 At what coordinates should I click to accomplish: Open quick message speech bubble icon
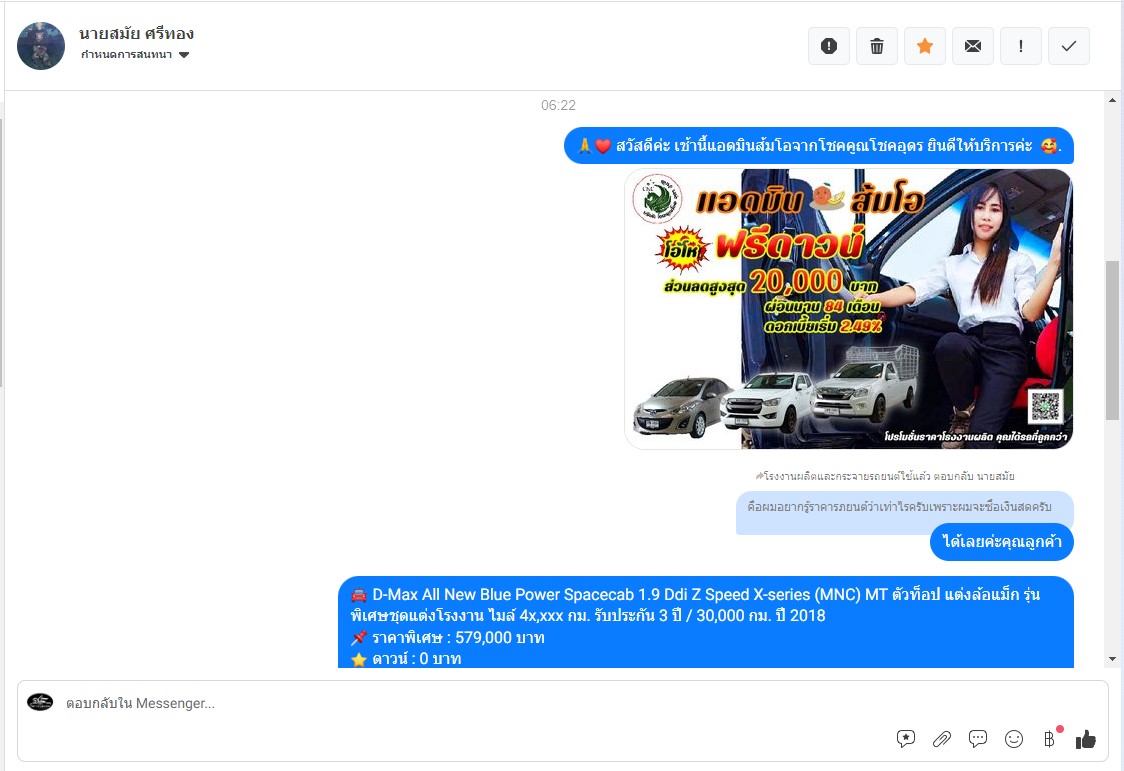pos(978,739)
